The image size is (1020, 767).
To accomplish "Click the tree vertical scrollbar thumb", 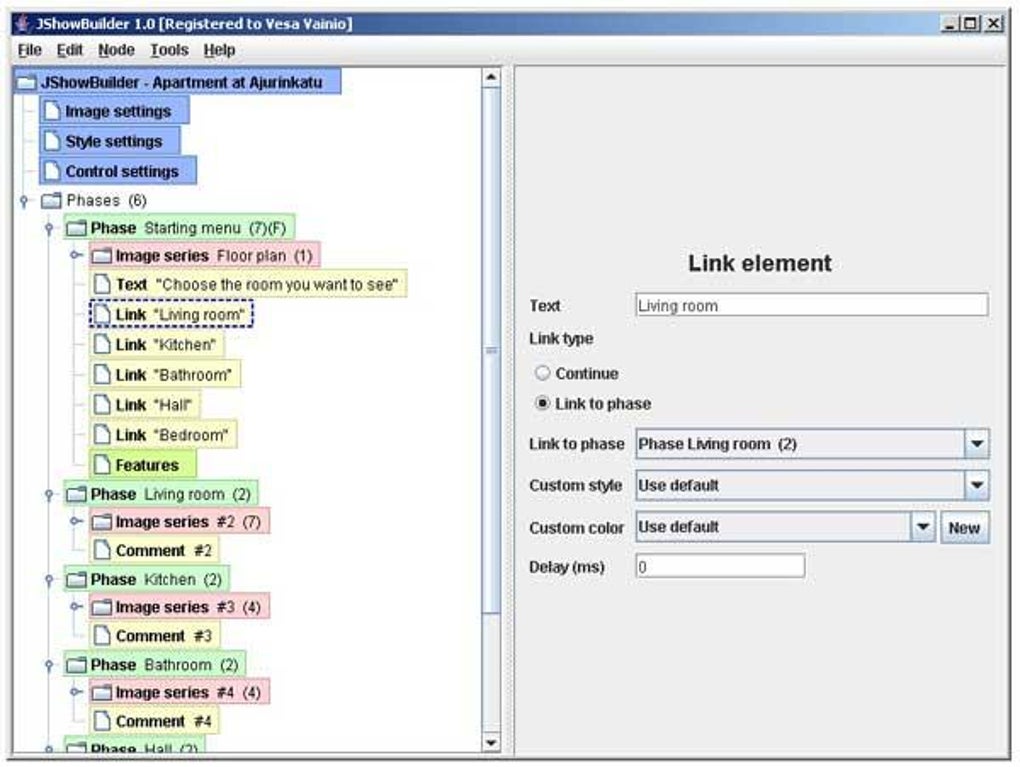I will pos(491,350).
